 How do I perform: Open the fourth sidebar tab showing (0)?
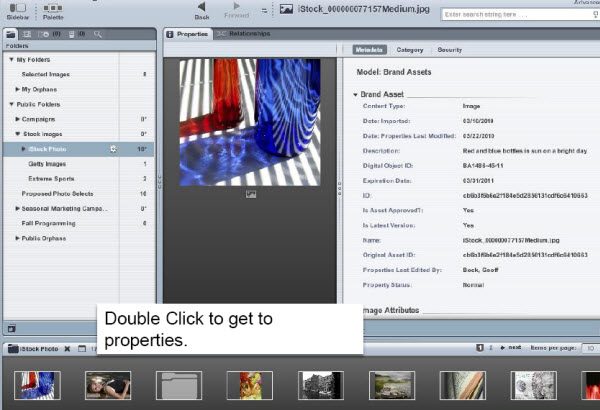pyautogui.click(x=77, y=34)
